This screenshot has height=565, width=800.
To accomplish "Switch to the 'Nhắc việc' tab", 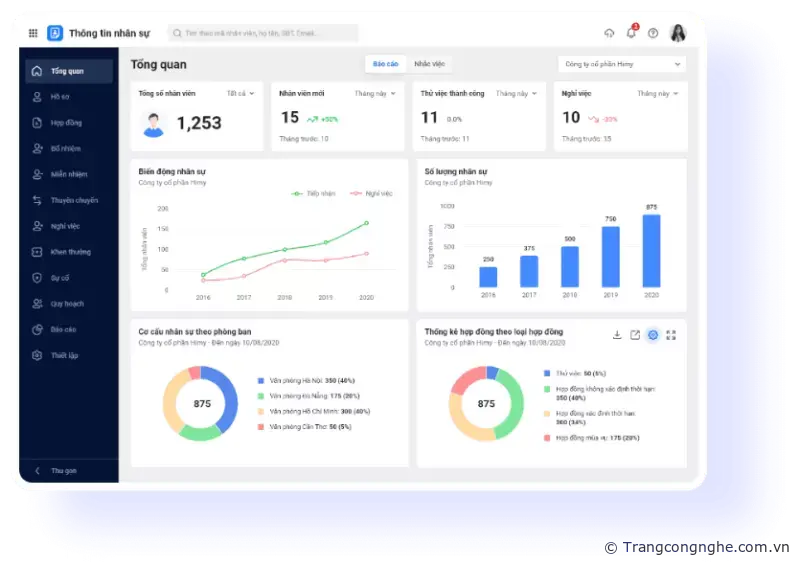I will point(429,64).
